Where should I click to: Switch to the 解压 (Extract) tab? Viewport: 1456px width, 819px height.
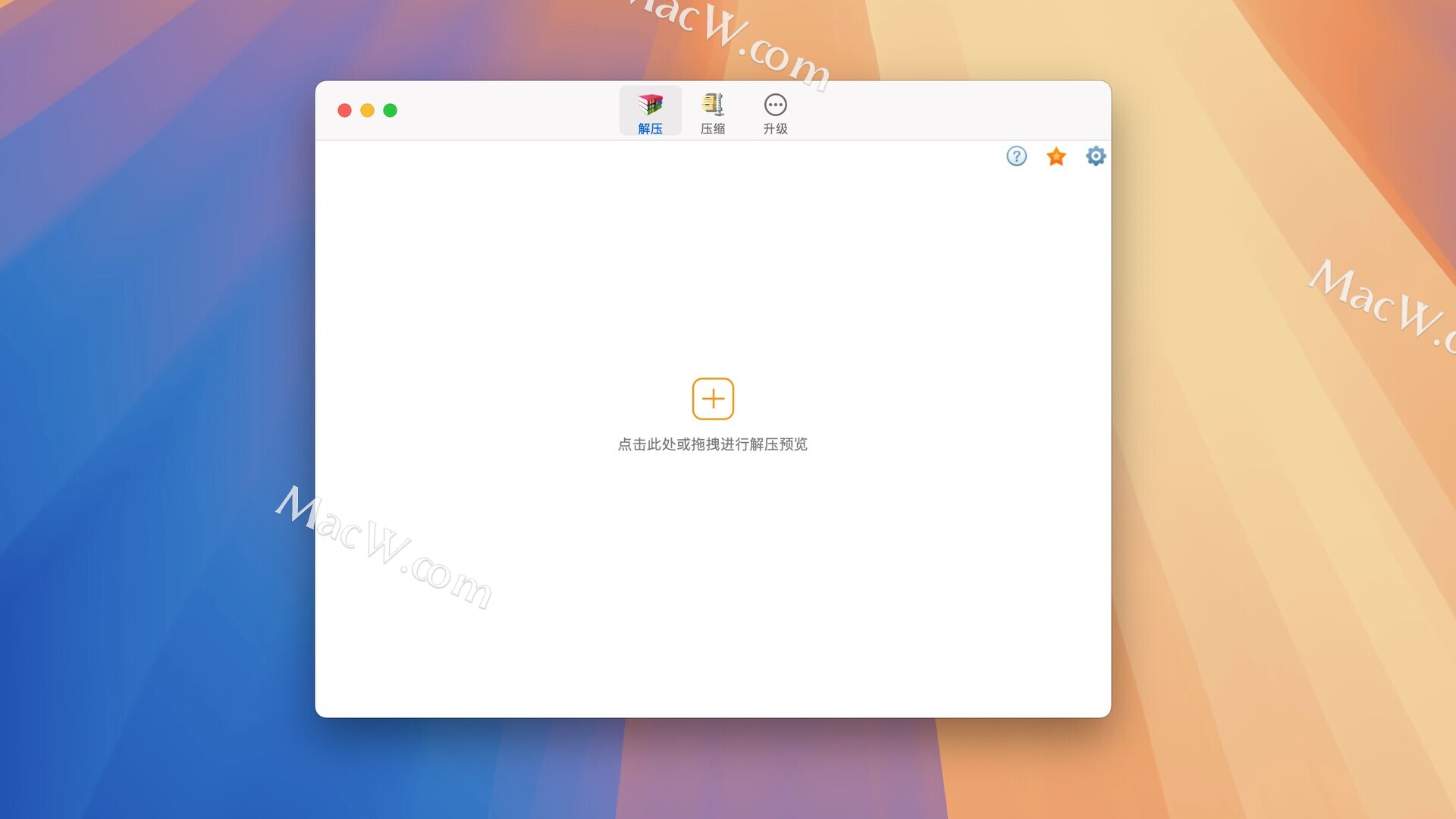[650, 111]
